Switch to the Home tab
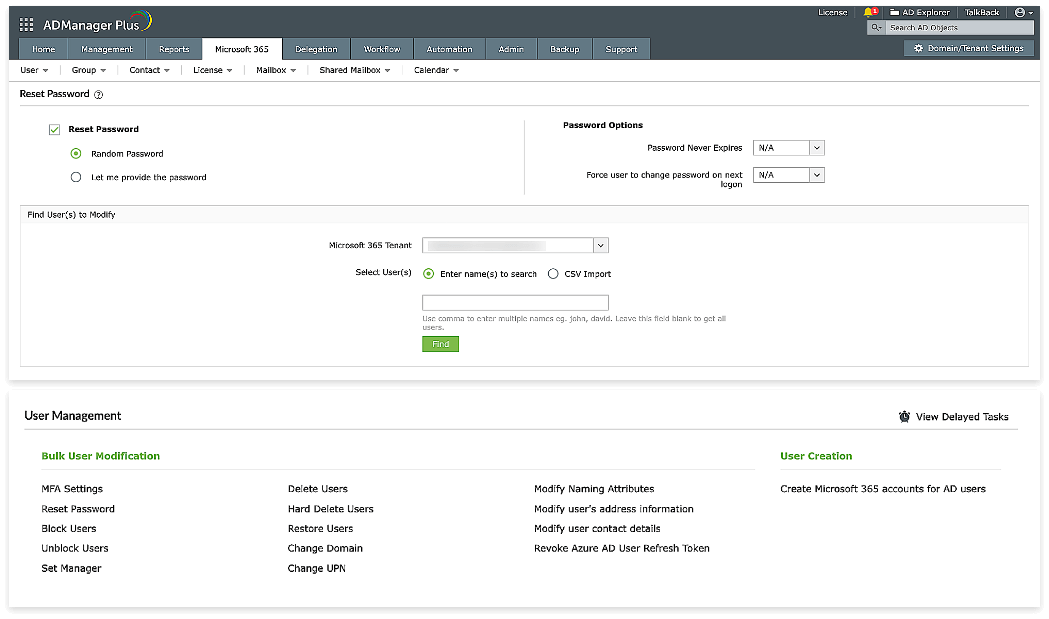The height and width of the screenshot is (619, 1049). pos(43,49)
